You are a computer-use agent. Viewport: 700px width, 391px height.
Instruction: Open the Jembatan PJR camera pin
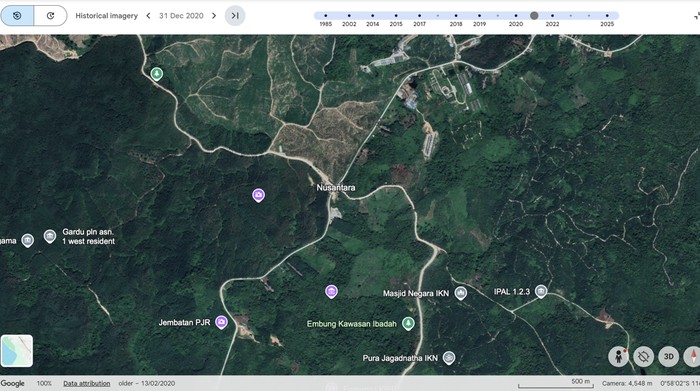(x=221, y=322)
